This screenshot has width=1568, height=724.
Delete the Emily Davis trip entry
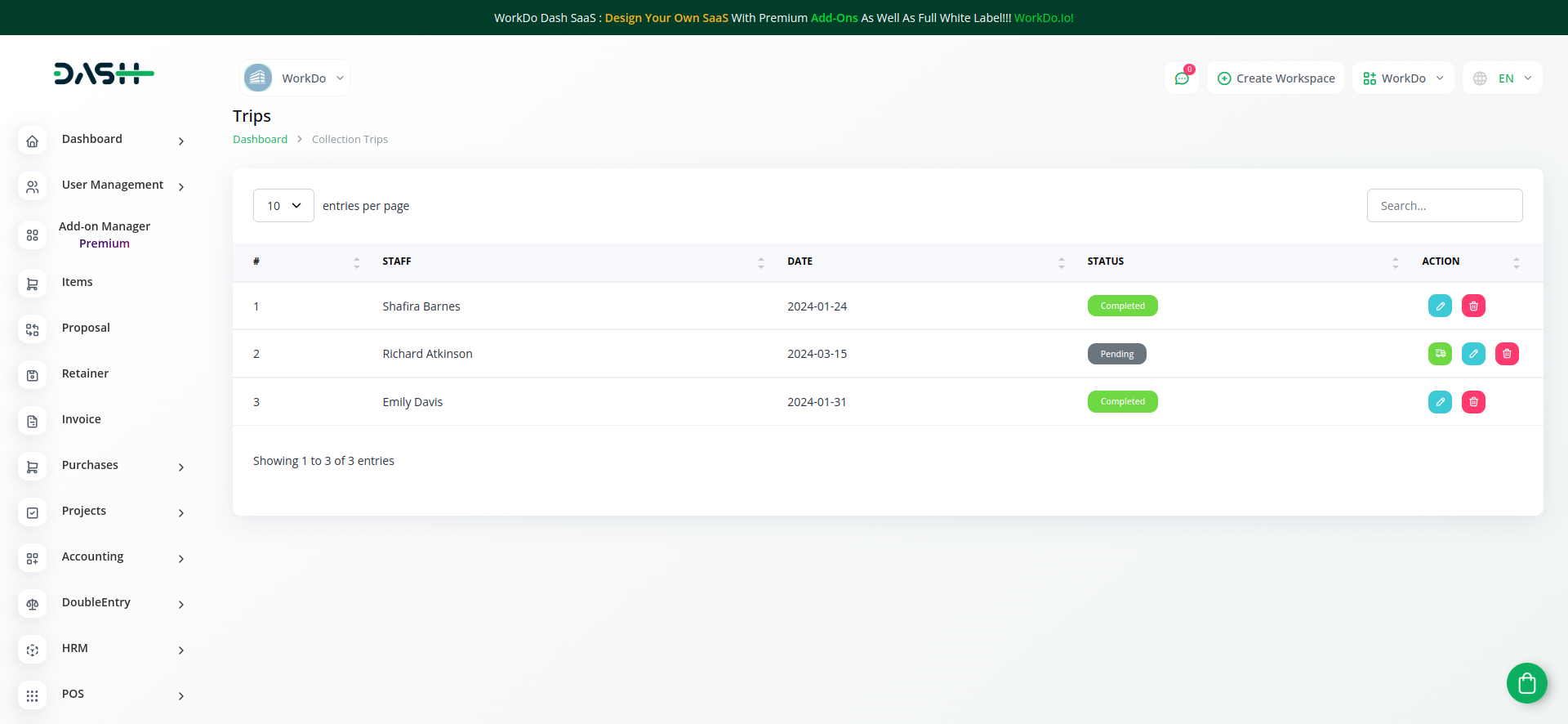point(1473,402)
